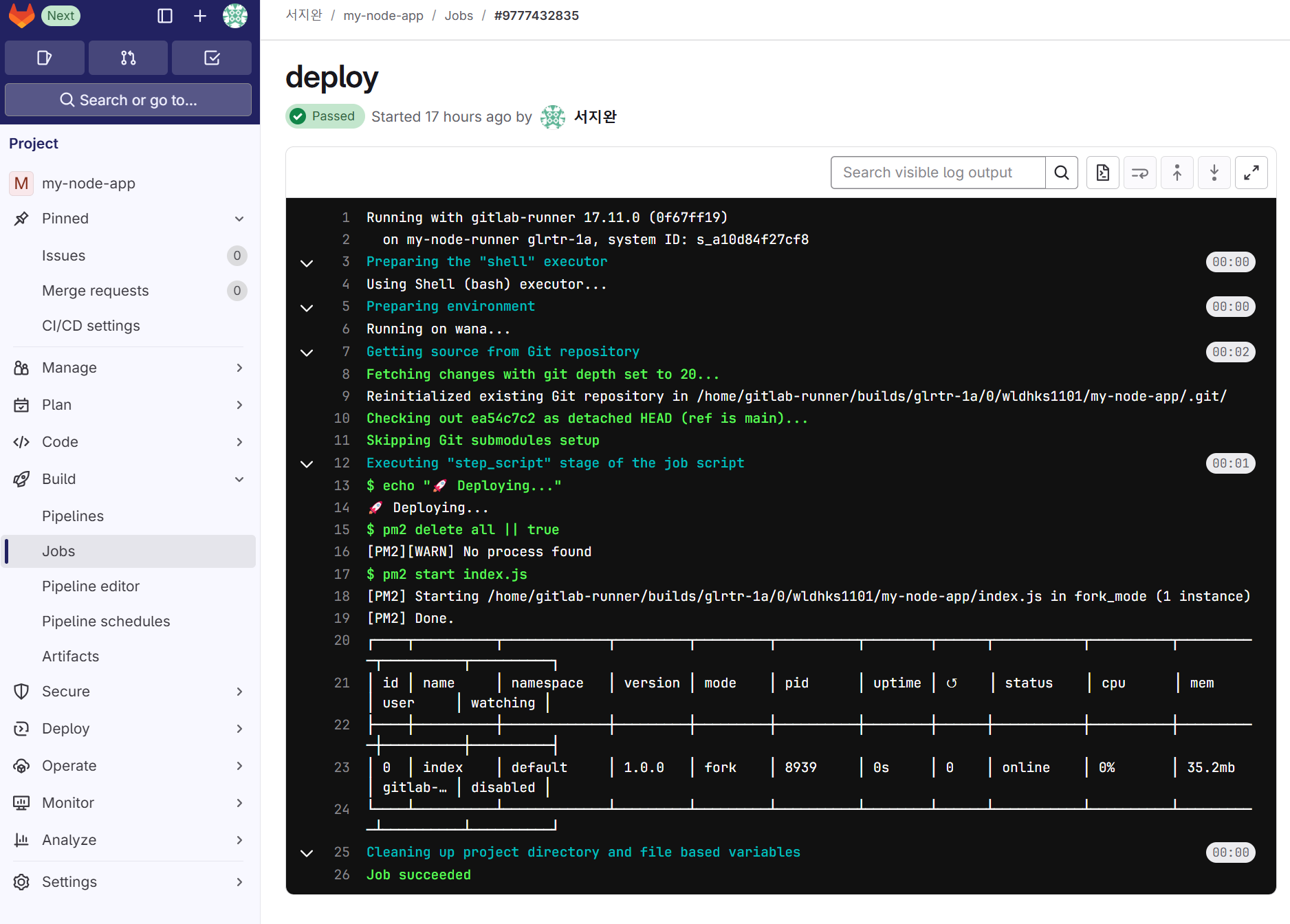1290x924 pixels.
Task: Click log line number 16
Action: pyautogui.click(x=342, y=552)
